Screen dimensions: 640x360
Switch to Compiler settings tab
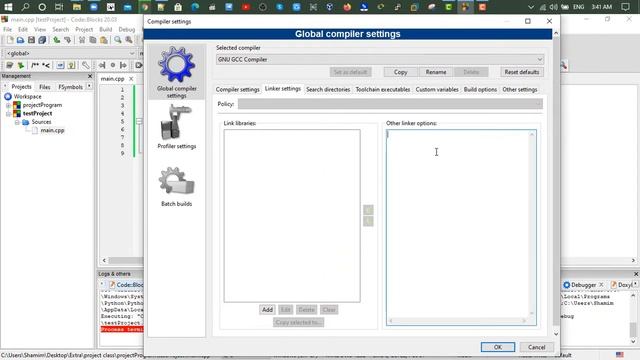coord(238,89)
